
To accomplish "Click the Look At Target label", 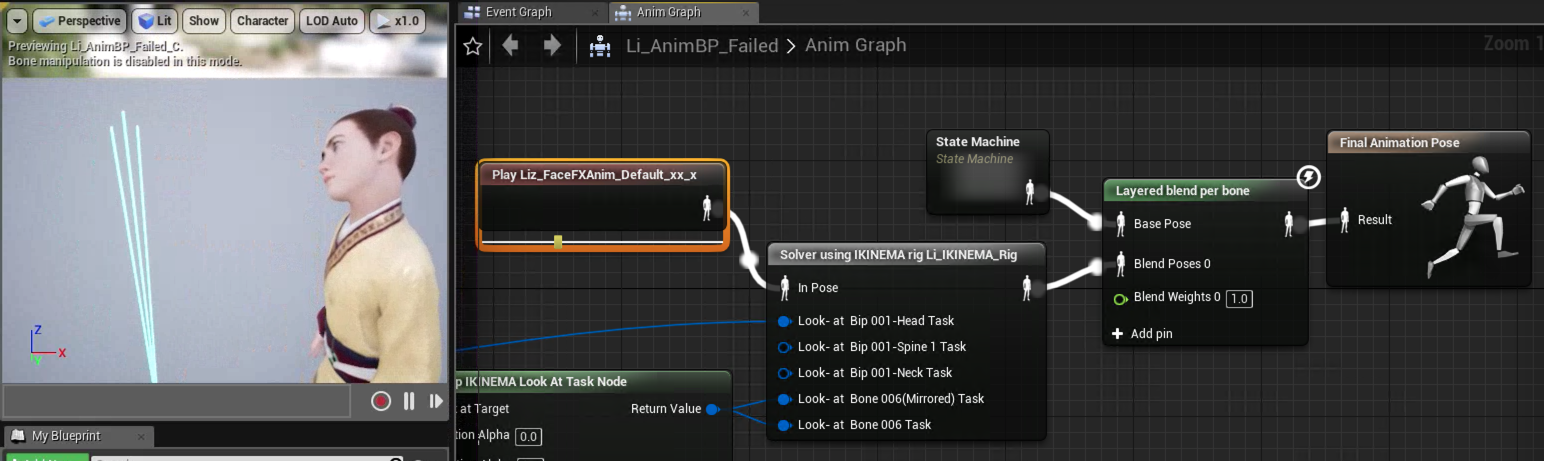I will click(484, 409).
